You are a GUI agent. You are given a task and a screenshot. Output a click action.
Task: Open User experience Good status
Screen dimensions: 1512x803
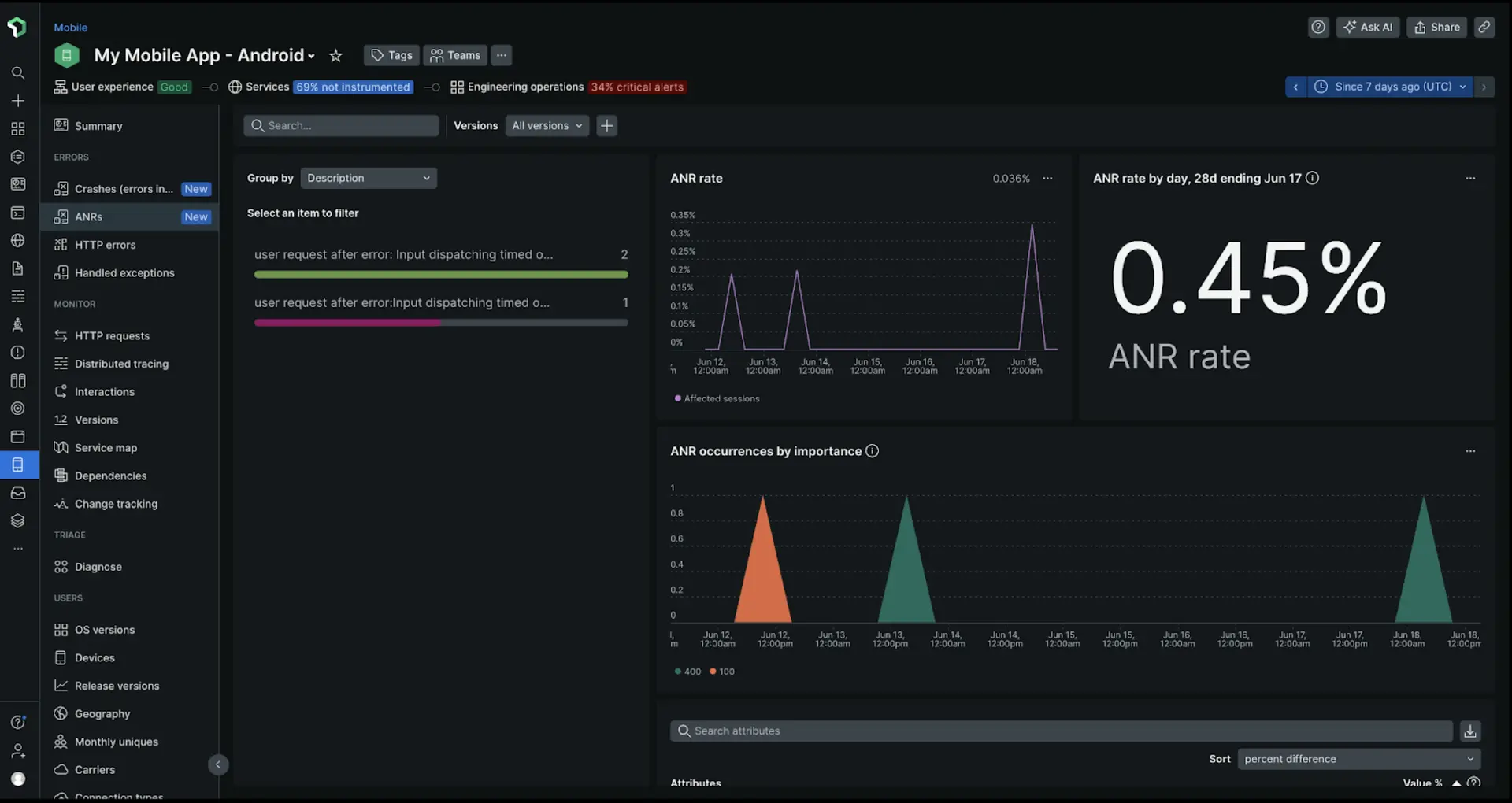pos(122,87)
